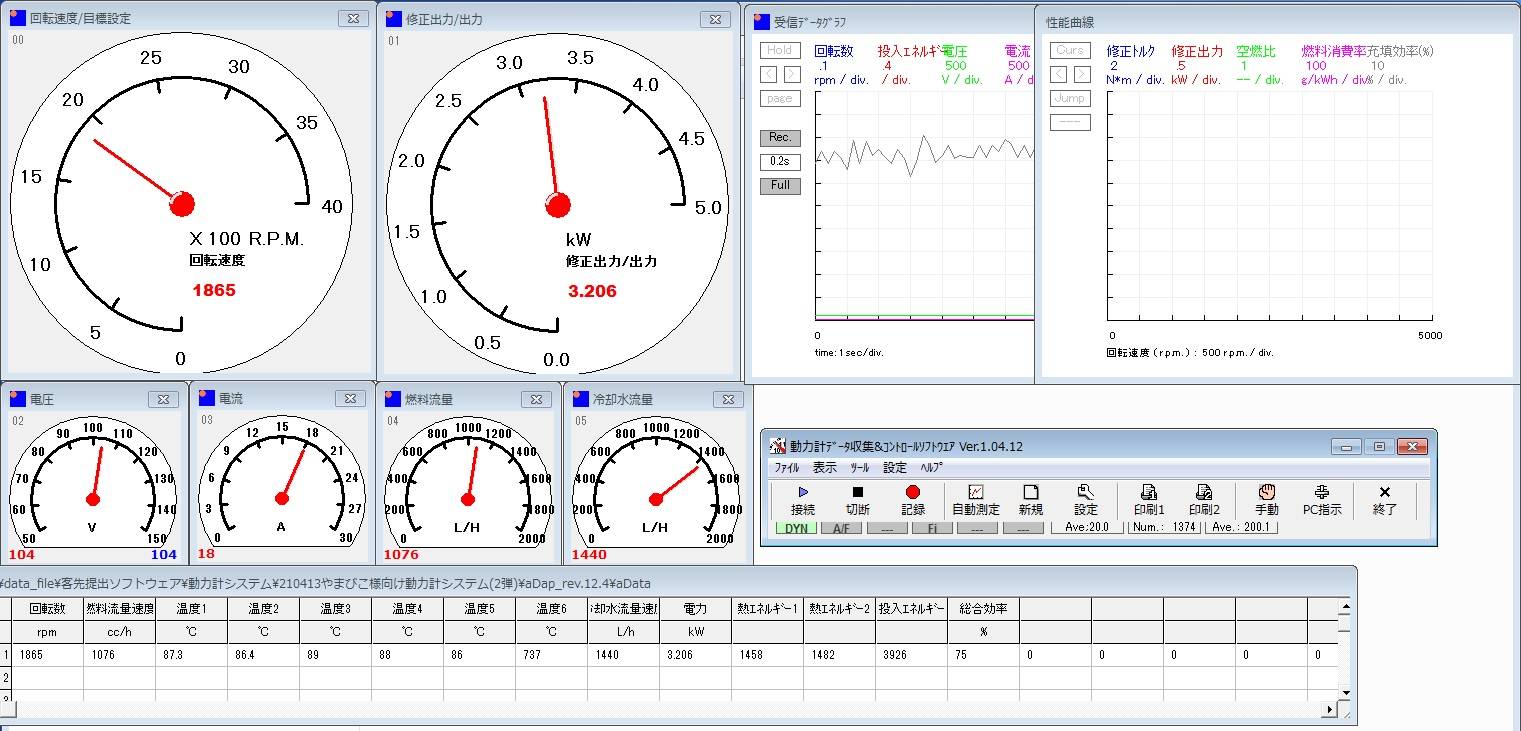Open the 設定 menu in menu bar
This screenshot has width=1521, height=731.
pos(895,467)
